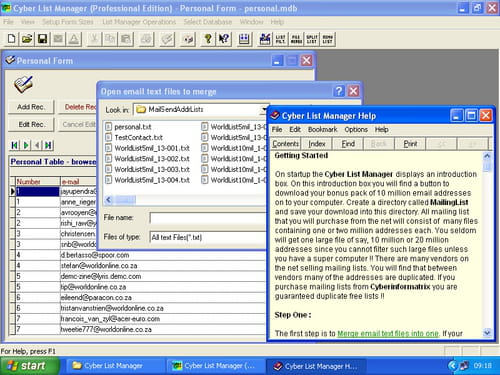Click the Save floppy disk icon
This screenshot has width=500, height=375.
pos(42,39)
